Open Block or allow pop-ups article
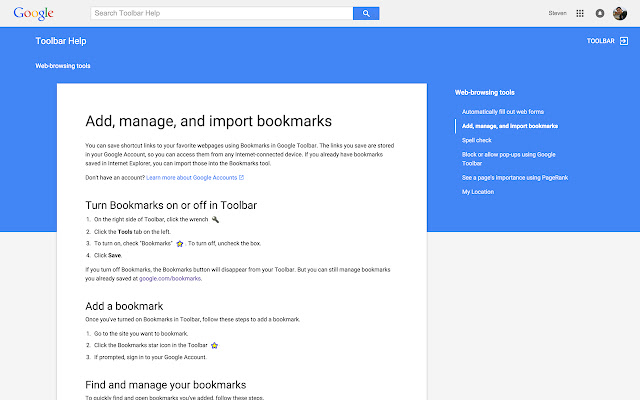This screenshot has width=640, height=400. coord(509,159)
